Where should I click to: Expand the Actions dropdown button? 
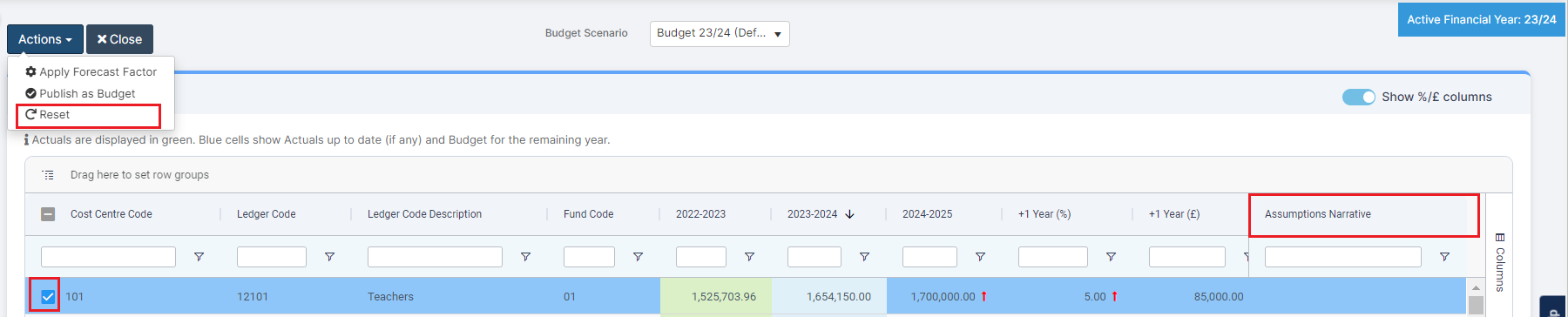(x=45, y=39)
